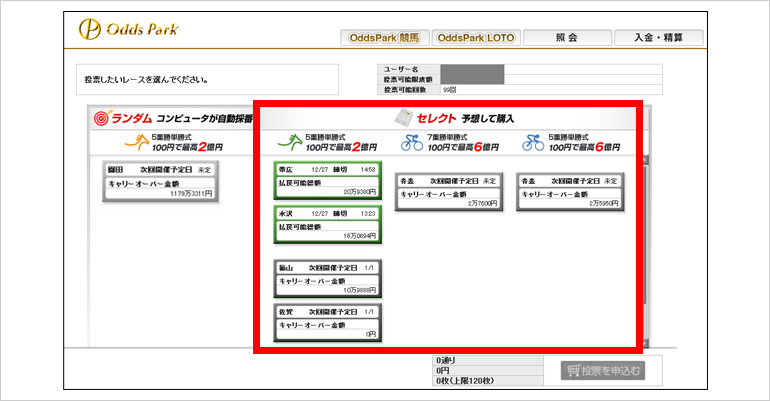
Task: Click the ユーザー名 label
Action: 401,69
